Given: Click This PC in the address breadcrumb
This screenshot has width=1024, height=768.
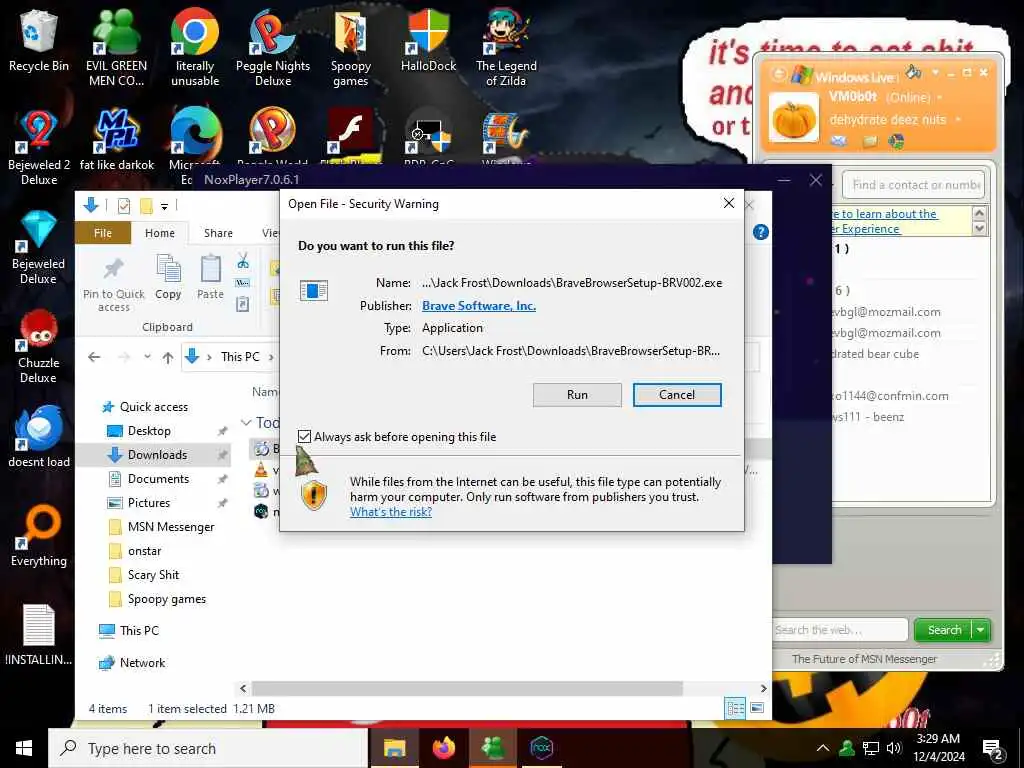Looking at the screenshot, I should [240, 357].
